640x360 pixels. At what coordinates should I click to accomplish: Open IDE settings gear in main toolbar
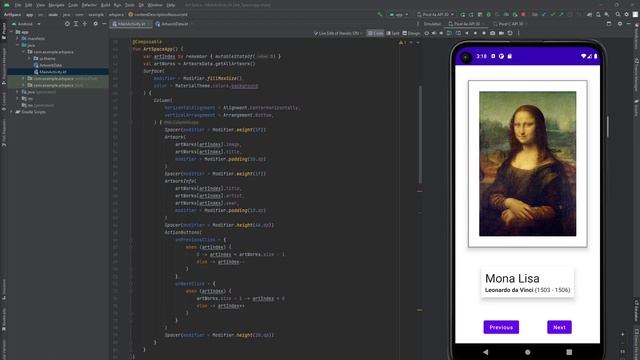(x=627, y=14)
